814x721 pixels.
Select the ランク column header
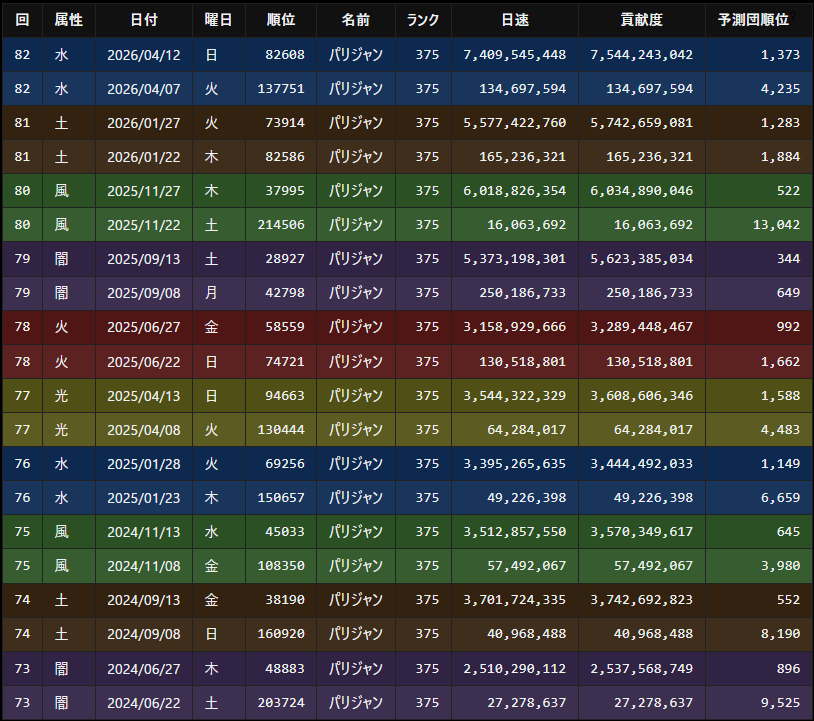coord(423,20)
